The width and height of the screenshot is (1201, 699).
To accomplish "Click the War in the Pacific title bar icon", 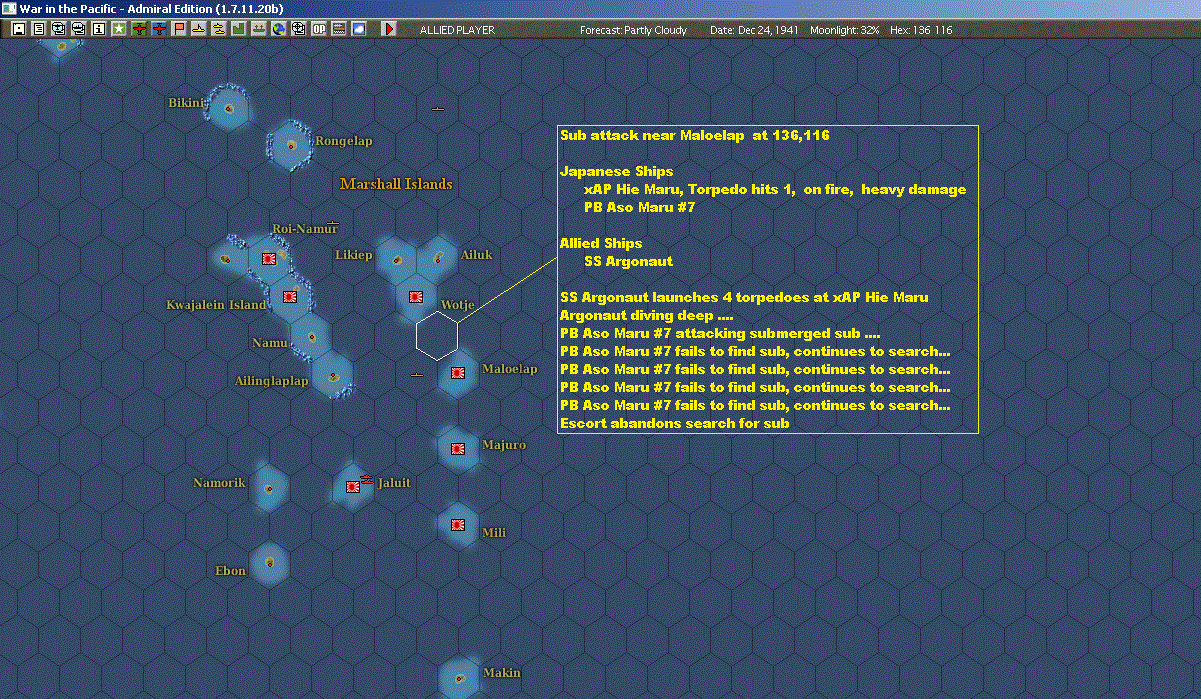I will click(x=9, y=9).
